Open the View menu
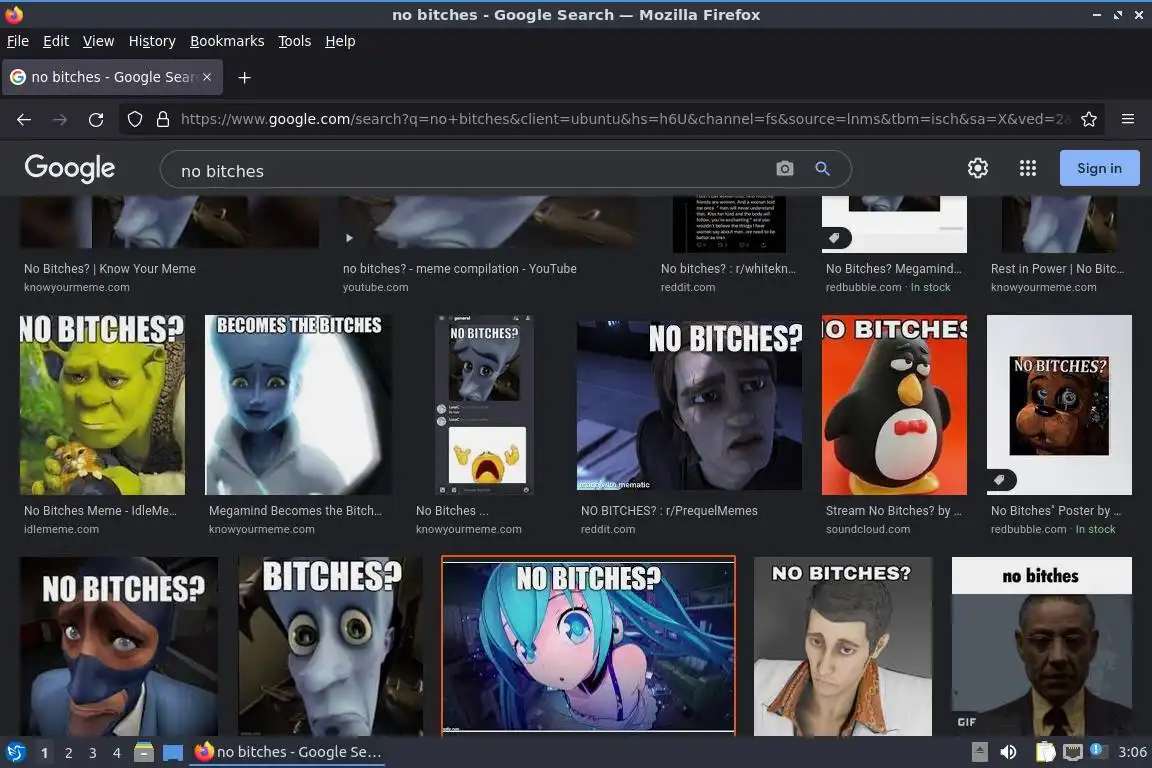The image size is (1152, 768). point(98,41)
